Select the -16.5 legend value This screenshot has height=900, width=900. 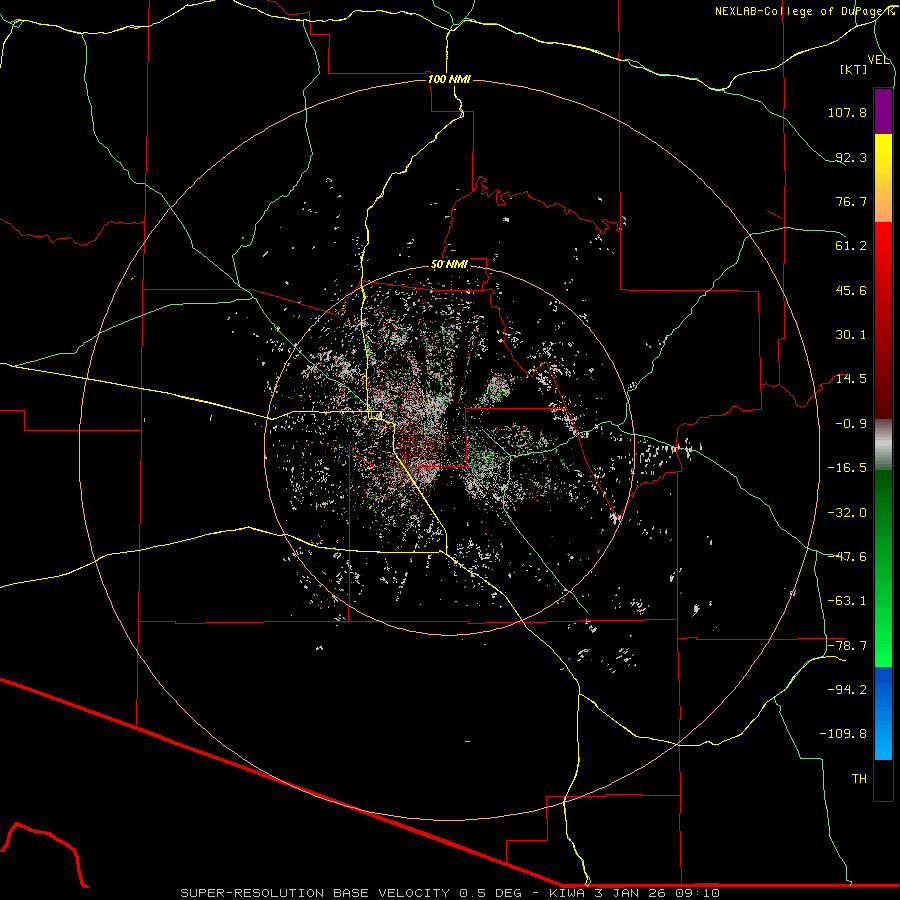pyautogui.click(x=847, y=468)
